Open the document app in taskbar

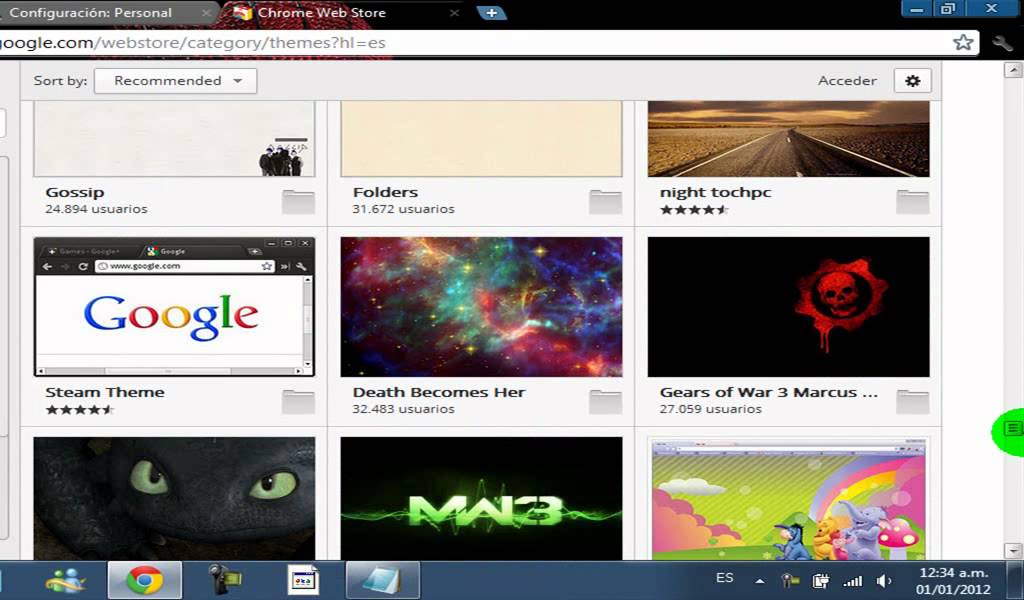[303, 580]
